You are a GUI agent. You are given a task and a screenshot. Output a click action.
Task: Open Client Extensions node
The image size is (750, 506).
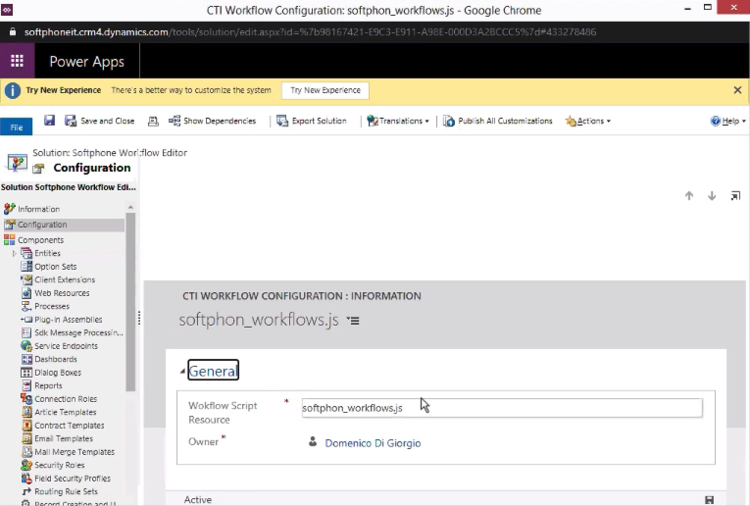click(x=65, y=280)
